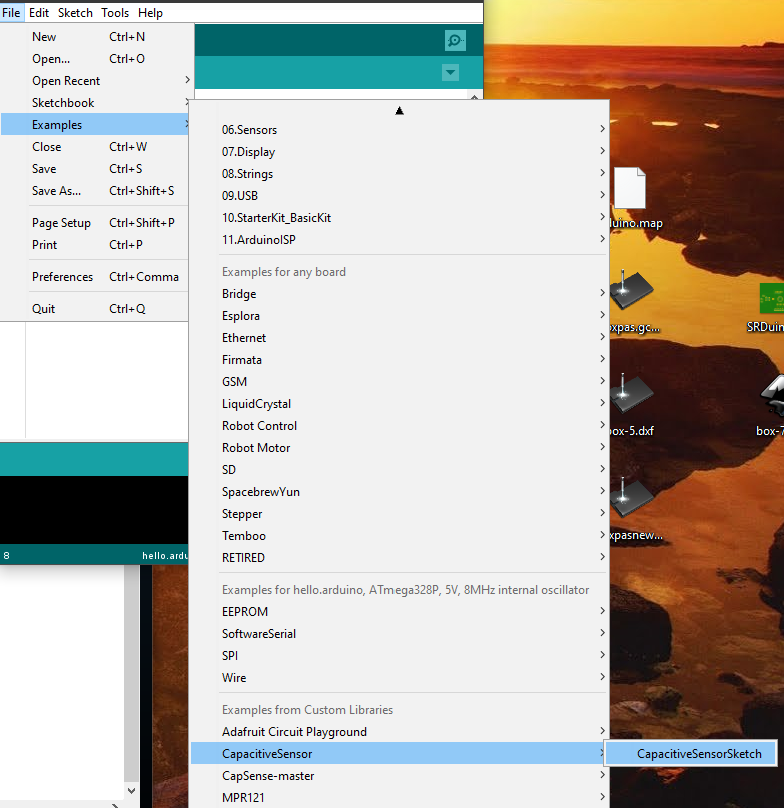
Task: Expand the Open Recent submenu
Action: [95, 80]
